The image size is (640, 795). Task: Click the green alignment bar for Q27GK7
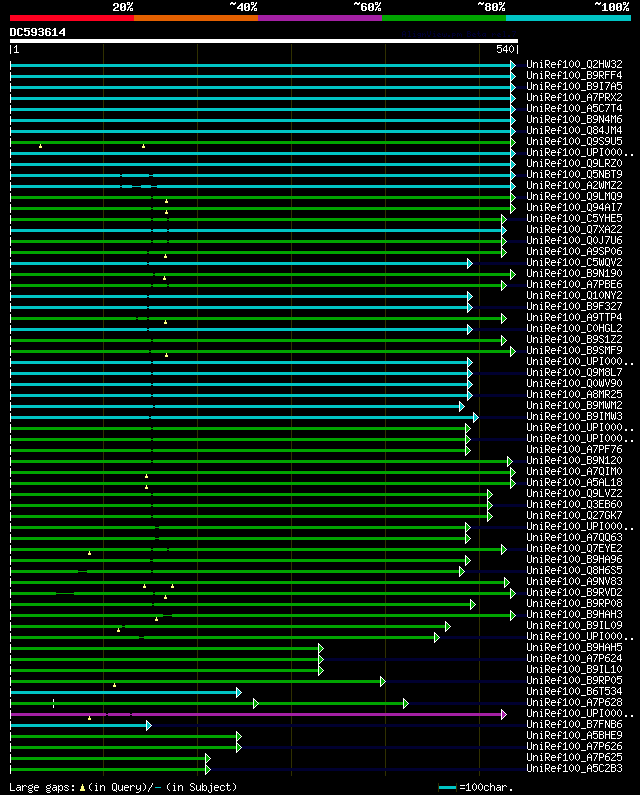point(250,516)
